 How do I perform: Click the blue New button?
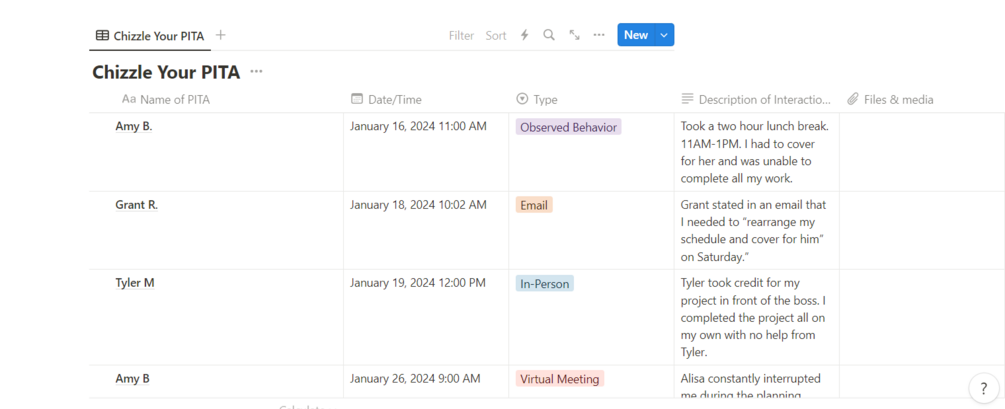[635, 35]
